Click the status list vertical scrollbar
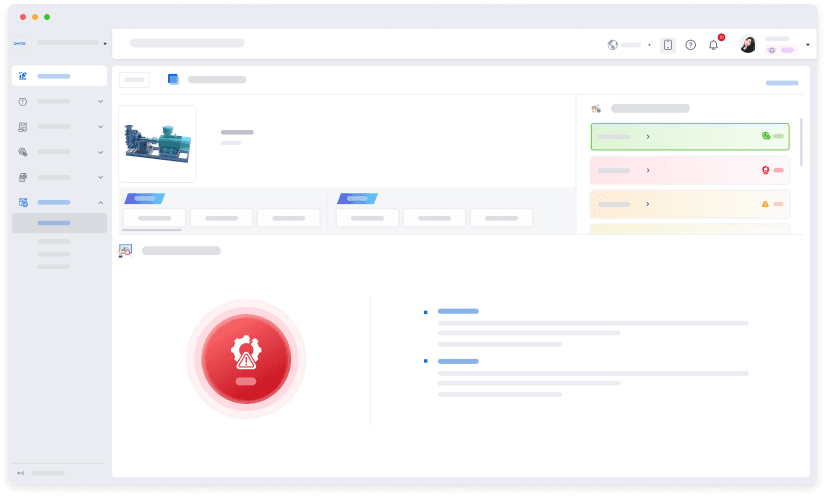826x496 pixels. pos(800,142)
